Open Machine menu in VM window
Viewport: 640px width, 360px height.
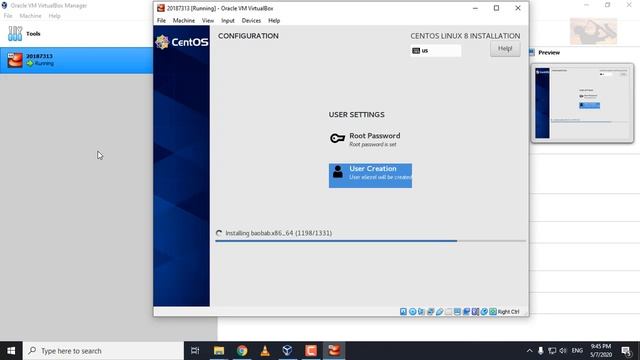[x=184, y=20]
